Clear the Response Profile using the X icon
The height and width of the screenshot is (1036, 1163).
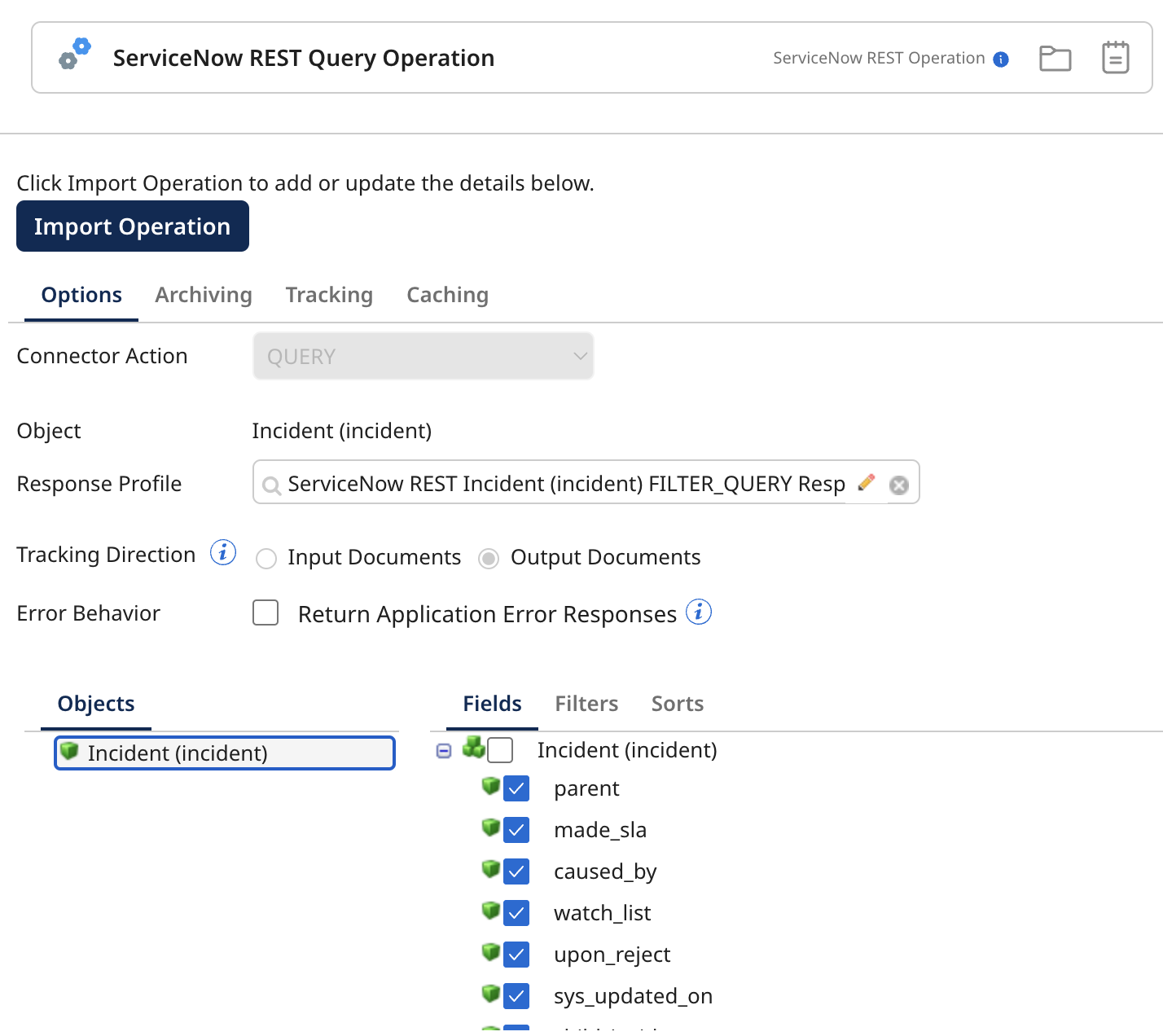898,485
